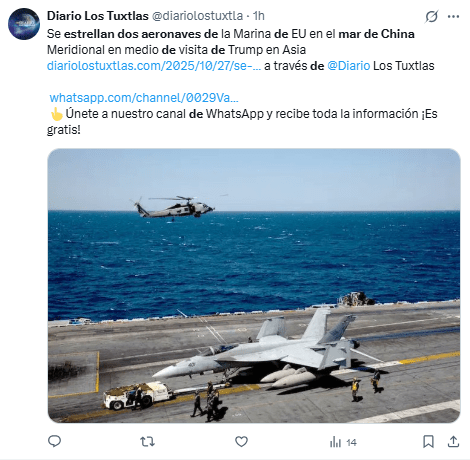Follow the diariolostuxtlas.com article link
The height and width of the screenshot is (460, 470).
[154, 66]
